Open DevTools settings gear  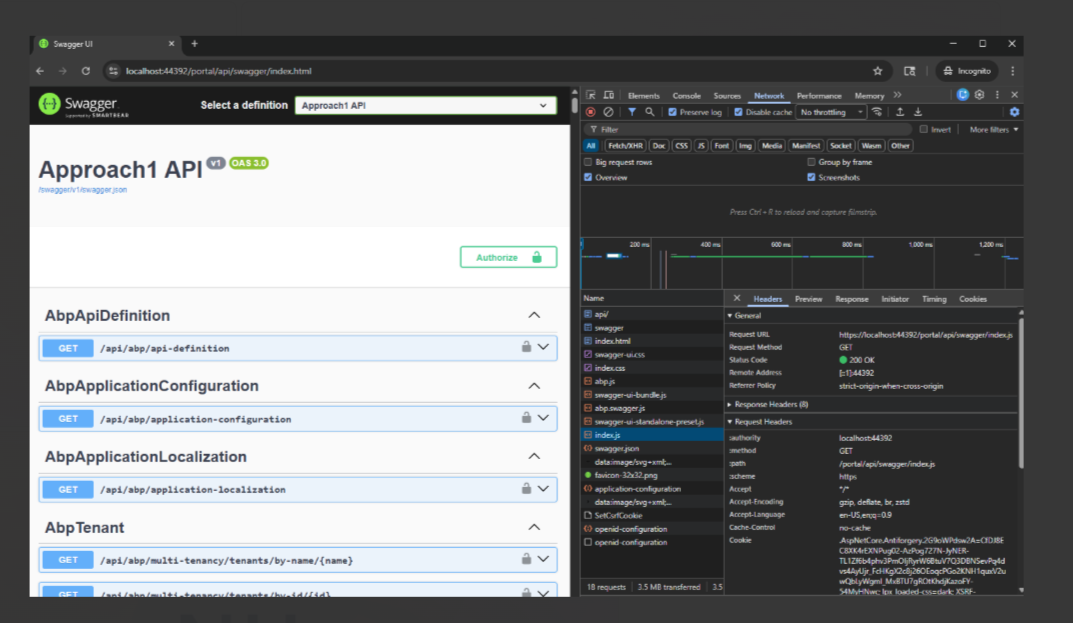tap(979, 95)
